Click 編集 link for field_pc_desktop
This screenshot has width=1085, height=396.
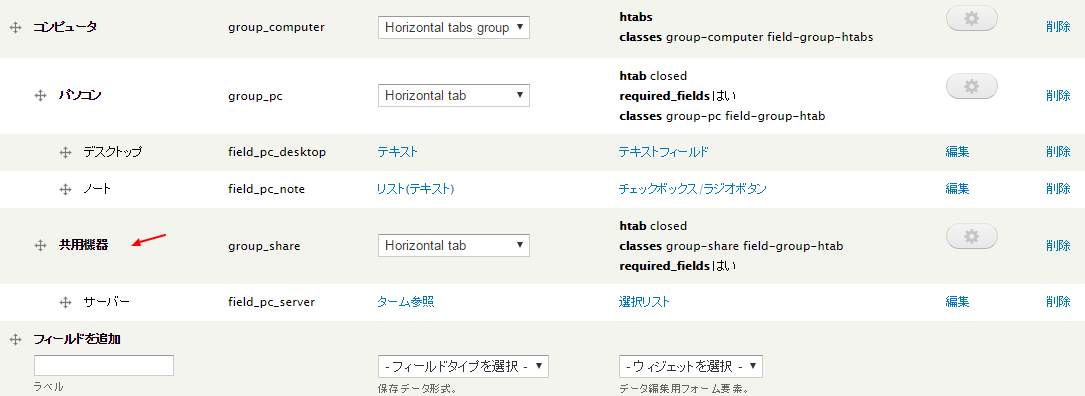958,152
